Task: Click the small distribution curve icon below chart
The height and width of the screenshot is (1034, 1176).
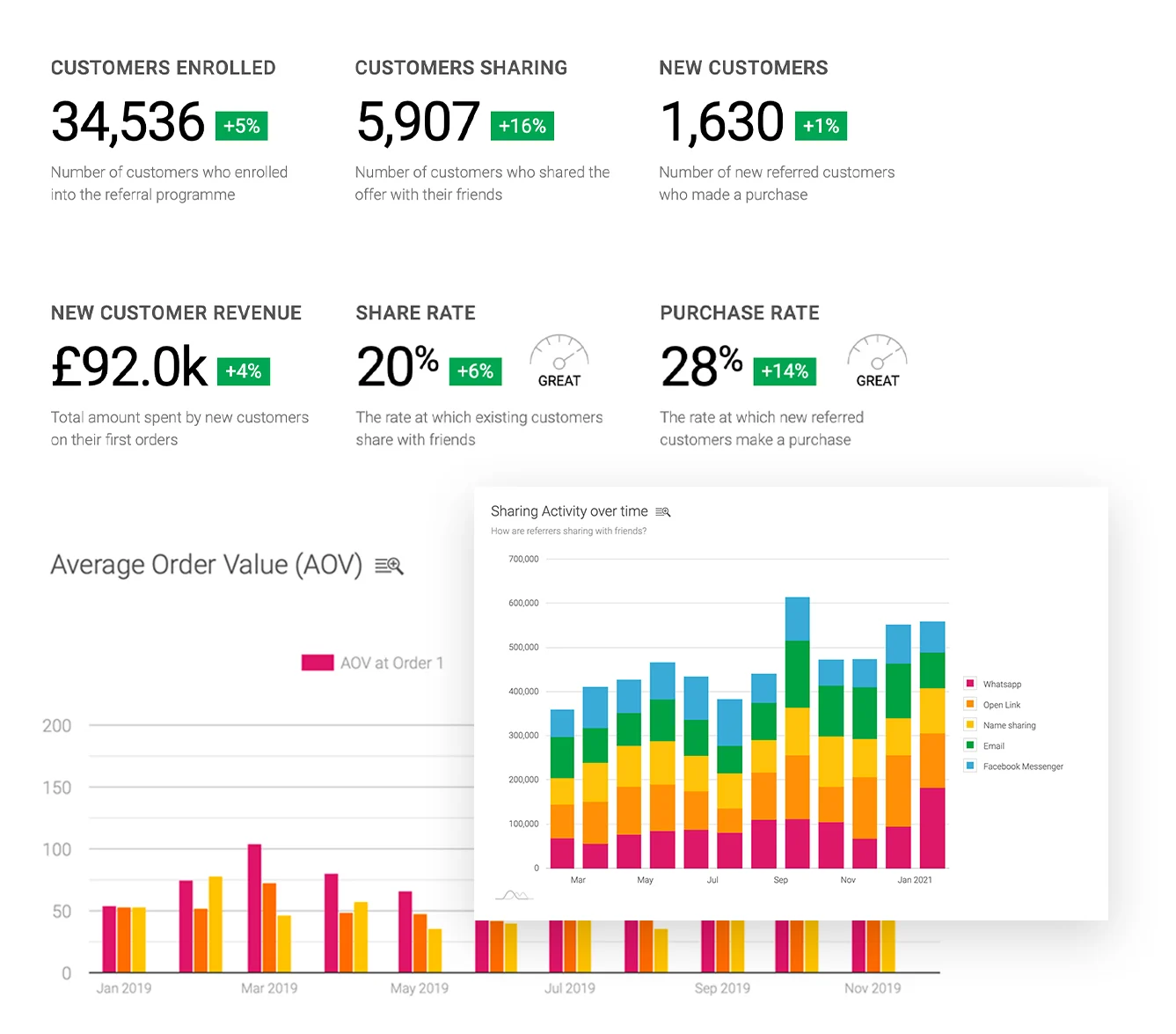Action: pyautogui.click(x=515, y=896)
